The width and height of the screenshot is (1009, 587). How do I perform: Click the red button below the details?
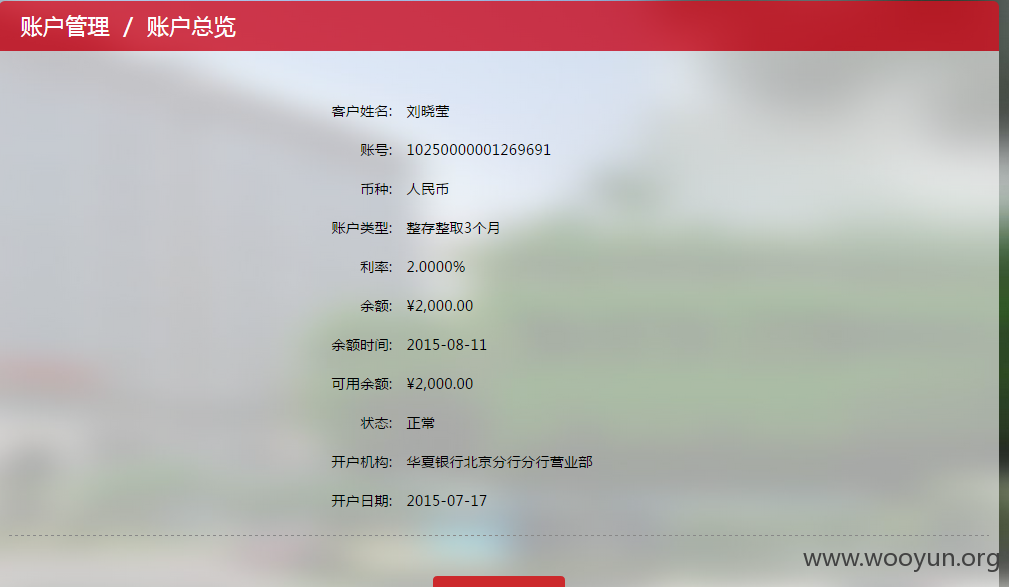point(499,581)
